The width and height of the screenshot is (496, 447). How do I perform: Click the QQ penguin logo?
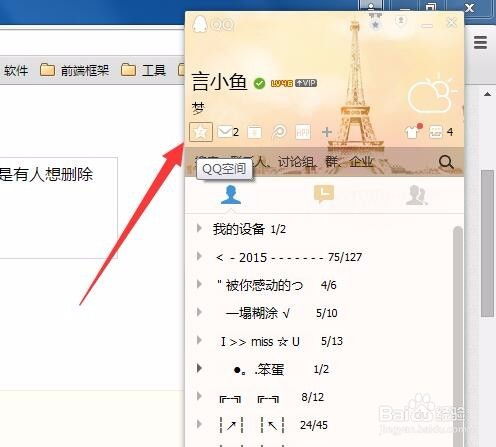pyautogui.click(x=200, y=24)
